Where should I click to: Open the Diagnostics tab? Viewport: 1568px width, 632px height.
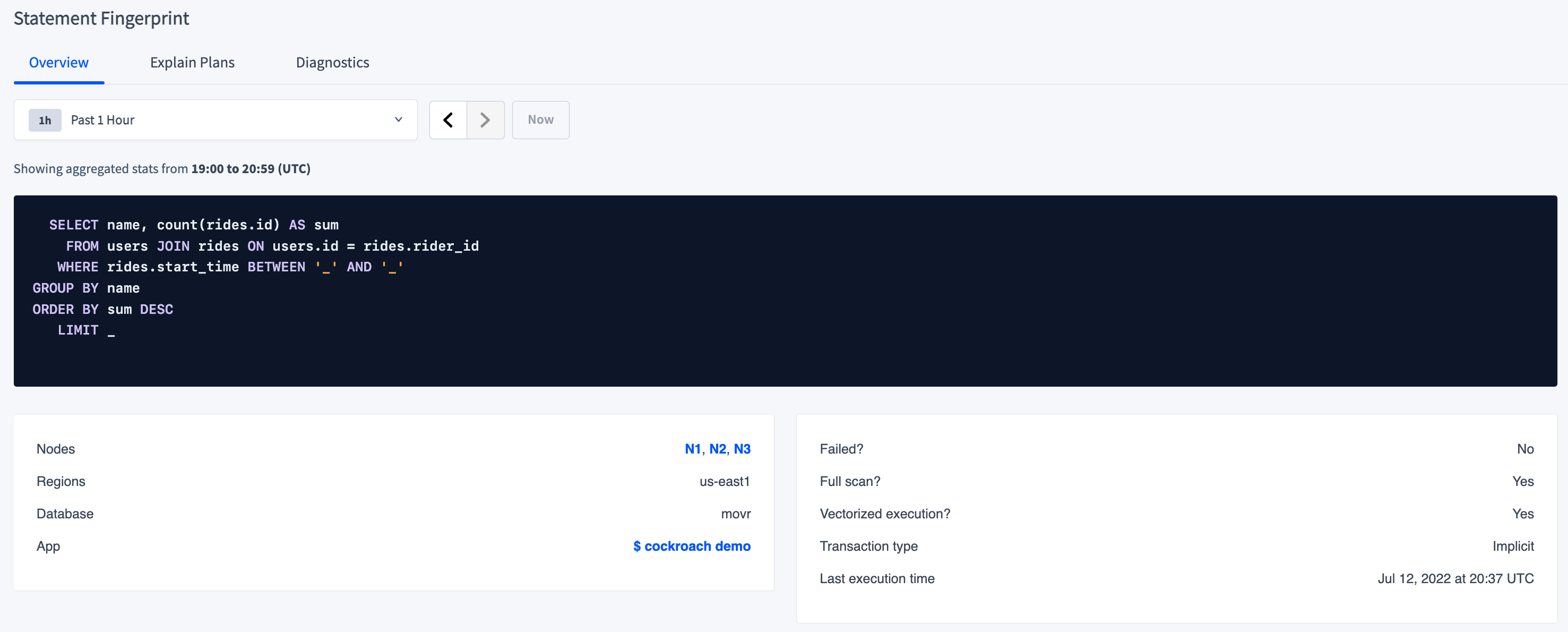click(x=332, y=62)
